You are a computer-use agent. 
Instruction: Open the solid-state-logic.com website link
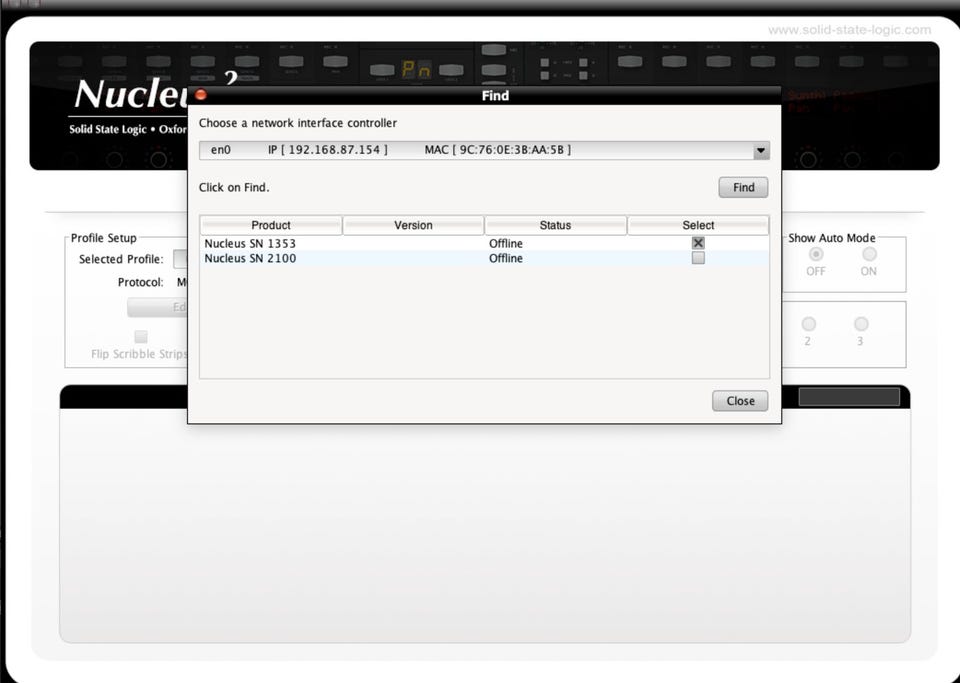coord(849,29)
